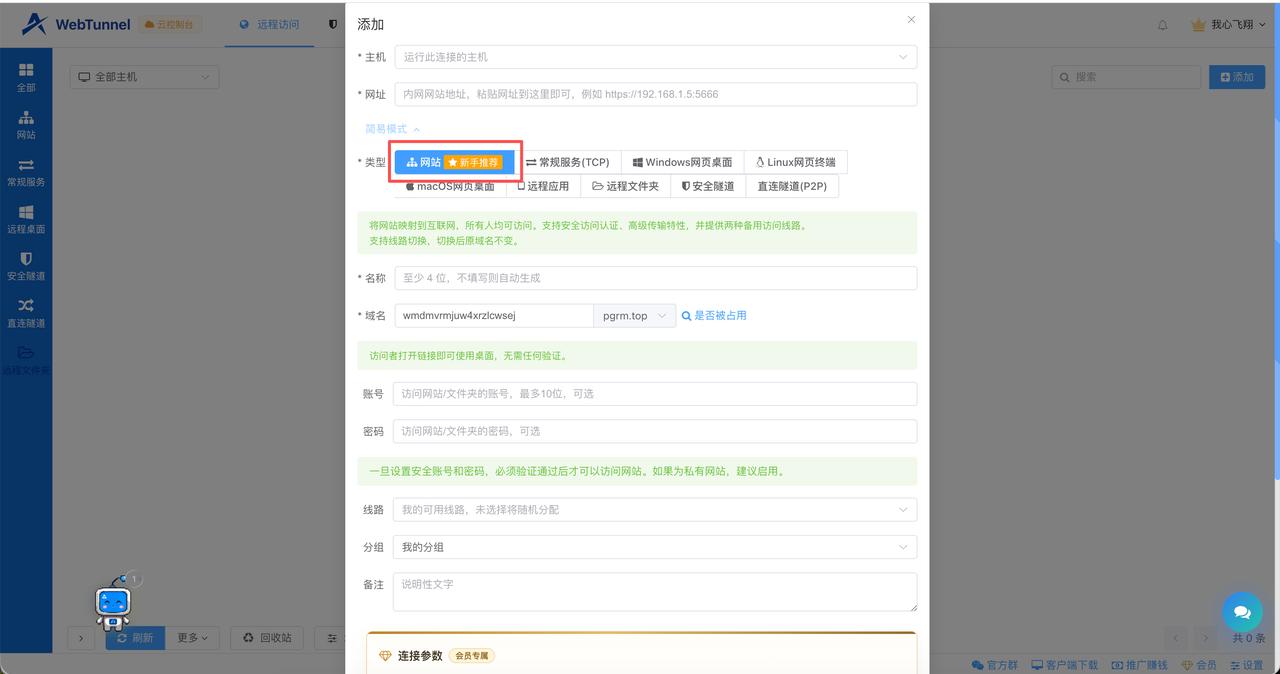Viewport: 1280px width, 674px height.
Task: Open the 分组 我的分组 dropdown
Action: click(655, 547)
